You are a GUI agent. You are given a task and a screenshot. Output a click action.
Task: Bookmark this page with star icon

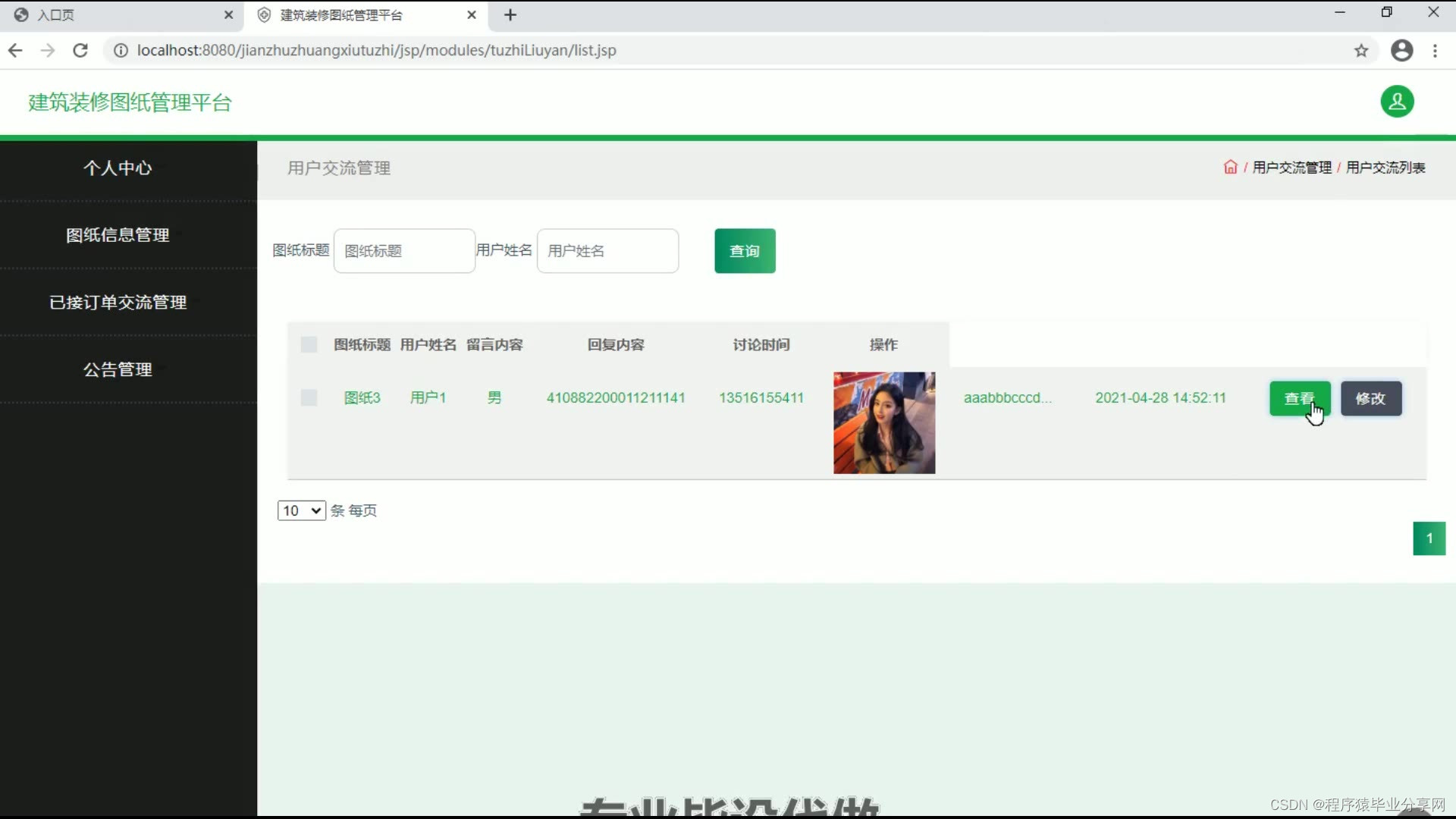(1361, 51)
